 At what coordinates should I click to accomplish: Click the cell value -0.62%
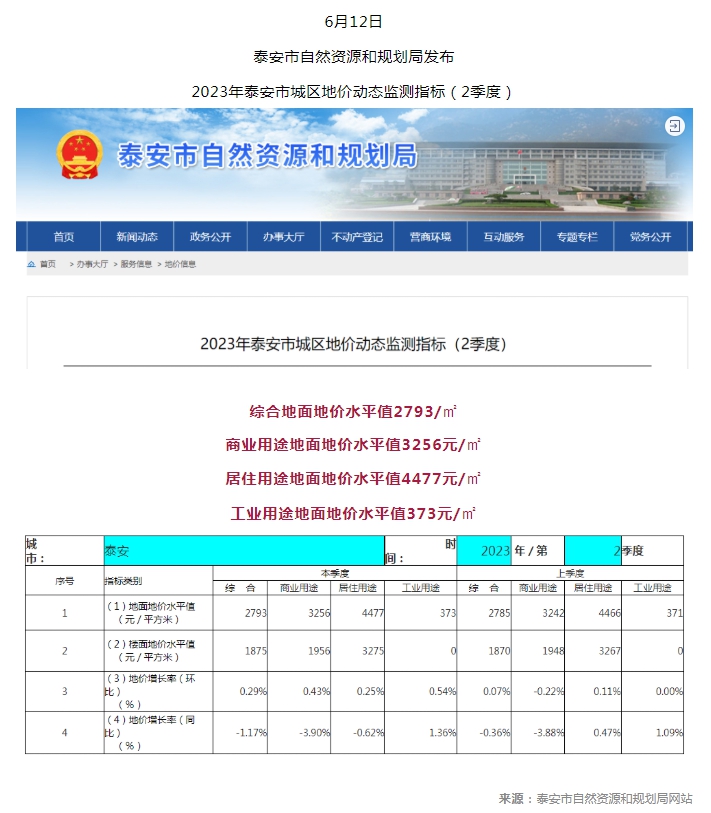pos(369,733)
